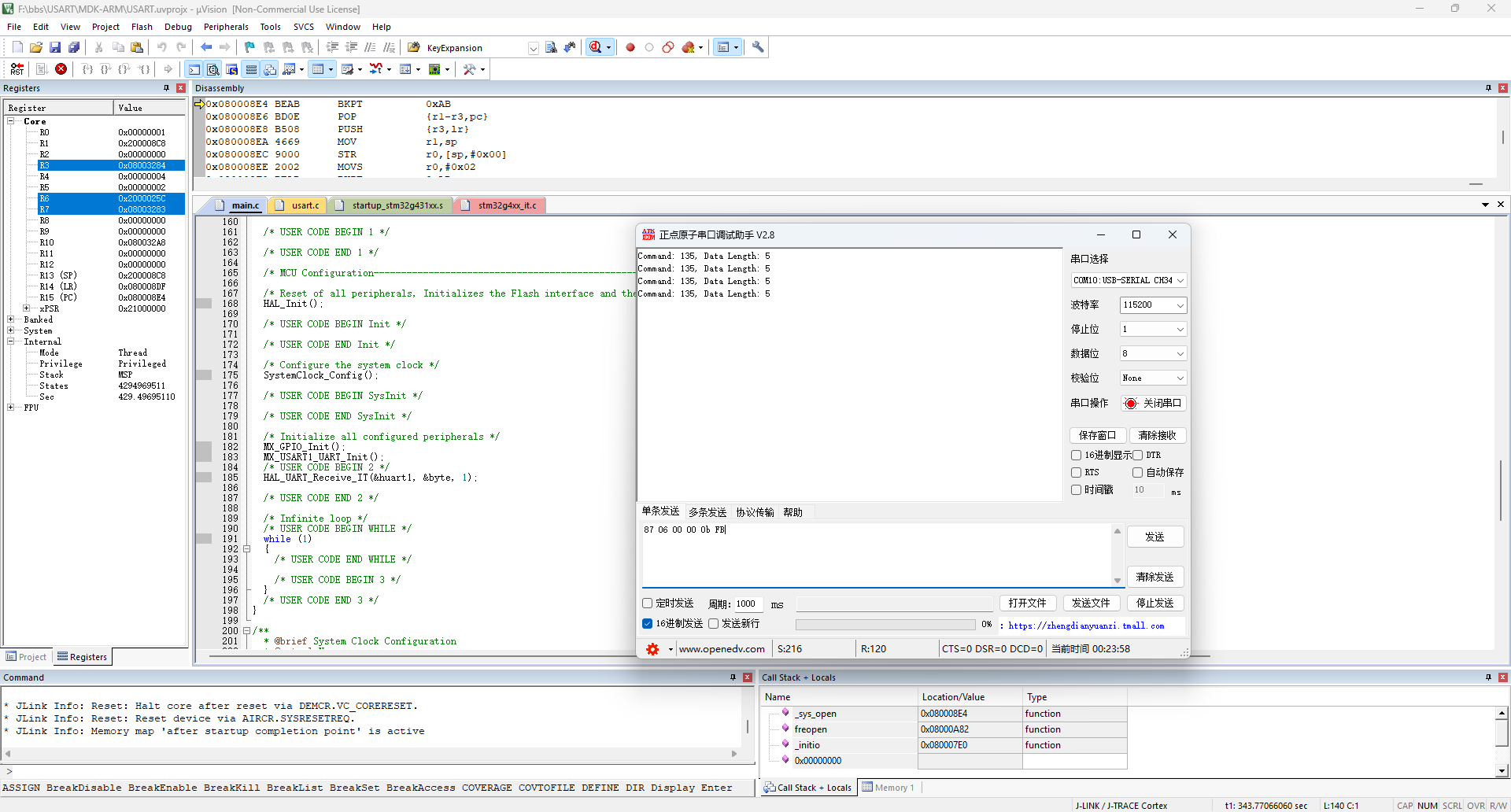This screenshot has height=812, width=1511.
Task: Expand the FPU node in Registers tree
Action: pos(10,408)
